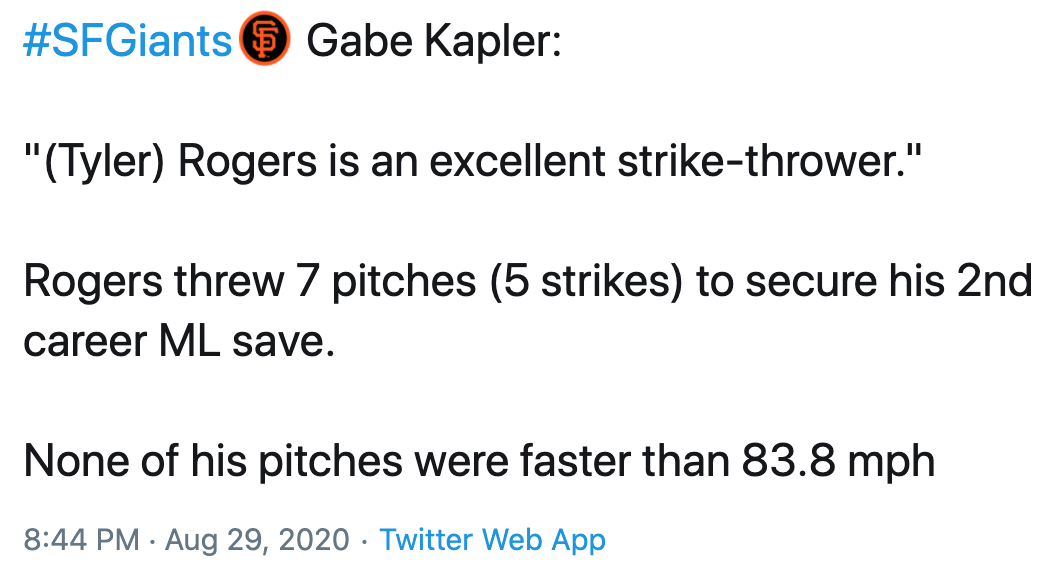Click the text "career ML save."
The image size is (1050, 578).
174,342
